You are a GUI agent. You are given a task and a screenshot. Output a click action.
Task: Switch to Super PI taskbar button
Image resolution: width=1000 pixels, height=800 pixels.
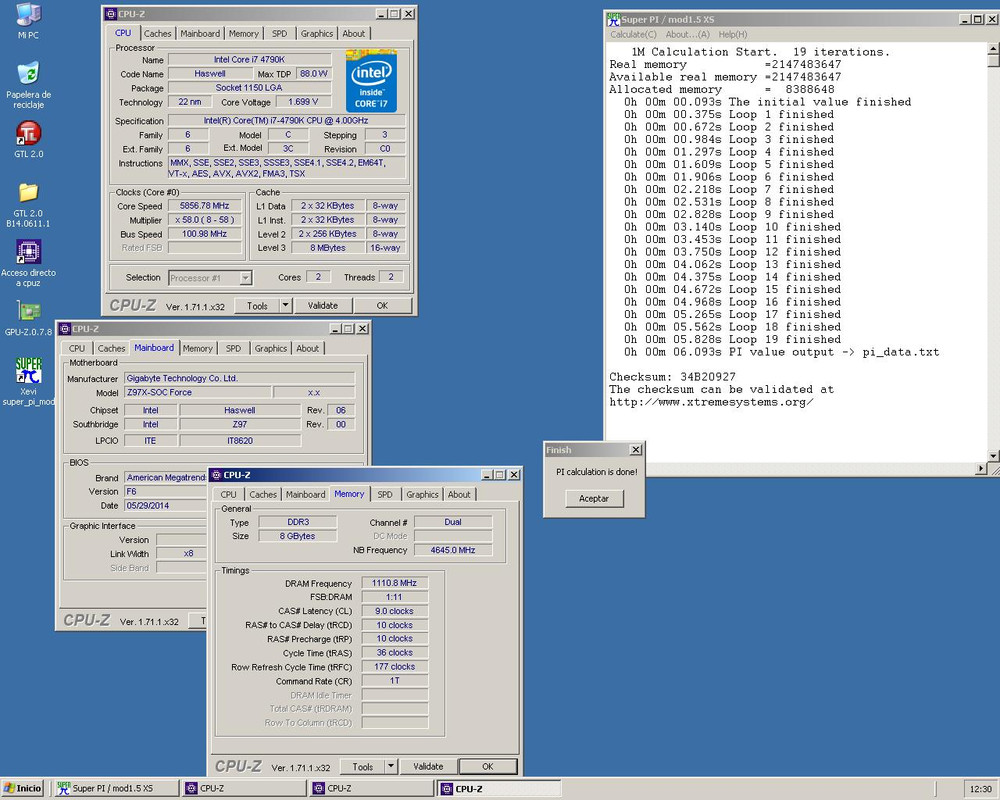point(115,789)
